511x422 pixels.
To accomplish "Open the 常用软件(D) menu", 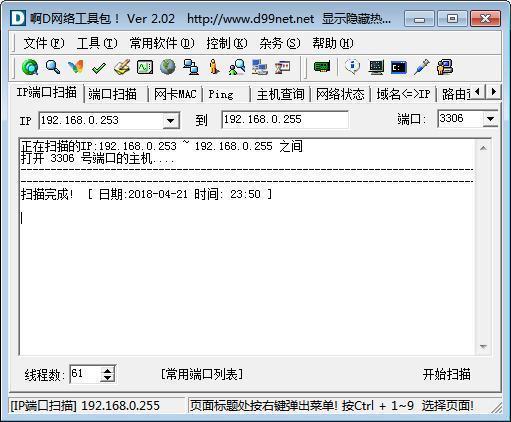I will pyautogui.click(x=162, y=43).
